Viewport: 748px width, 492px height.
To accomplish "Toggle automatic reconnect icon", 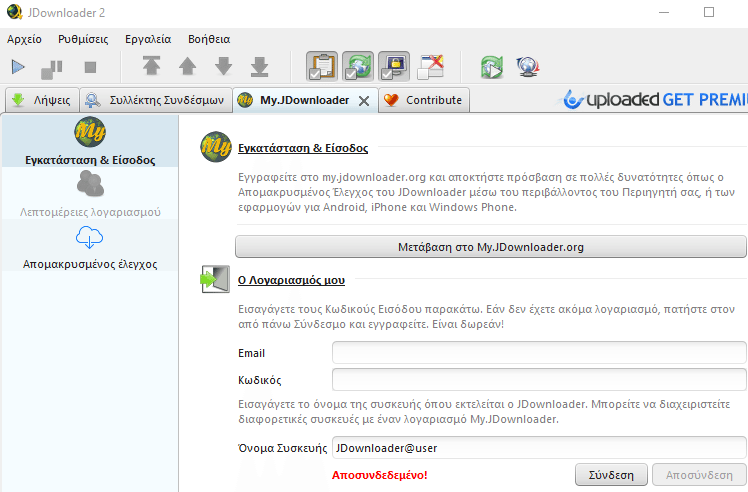I will click(x=358, y=66).
